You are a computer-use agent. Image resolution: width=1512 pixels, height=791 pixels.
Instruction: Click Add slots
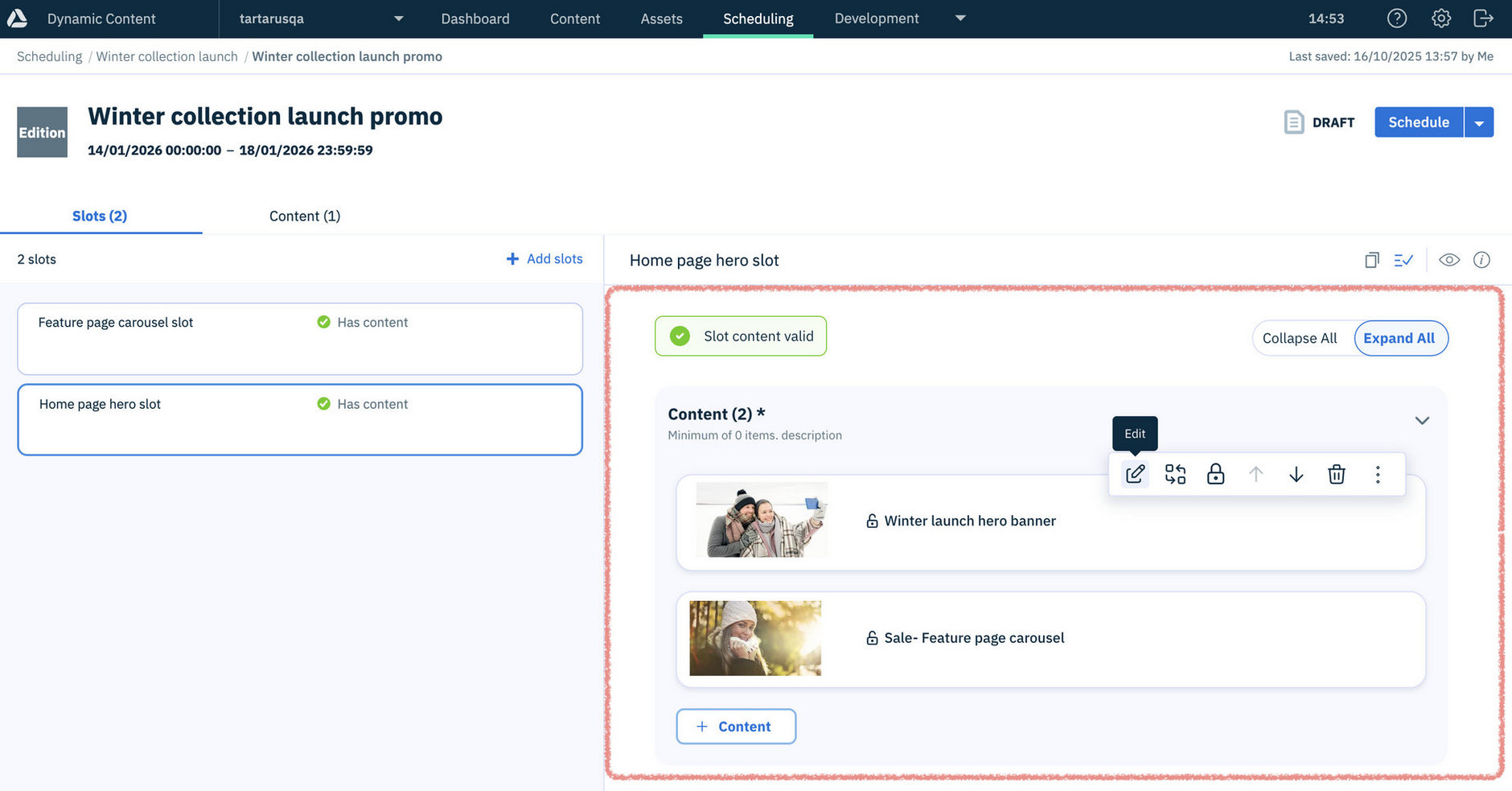[544, 258]
